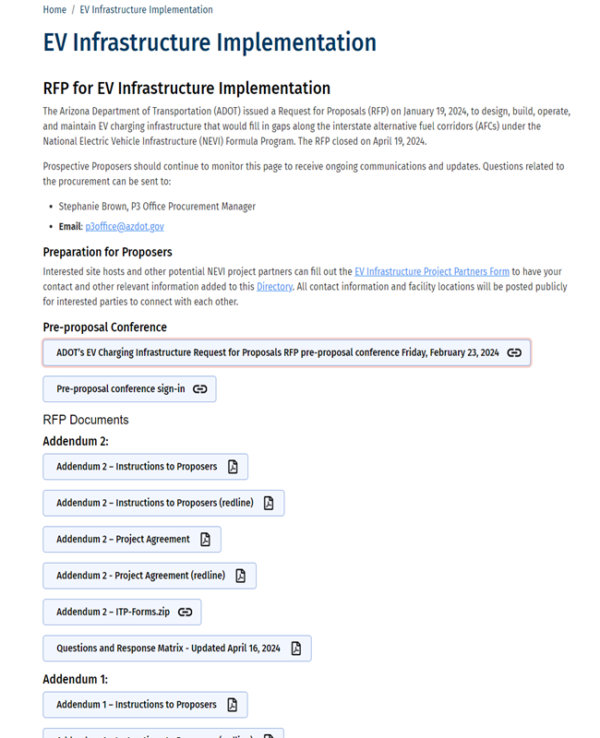Click PDF icon on Addendum 1 Instructions to Proposers

pyautogui.click(x=232, y=705)
